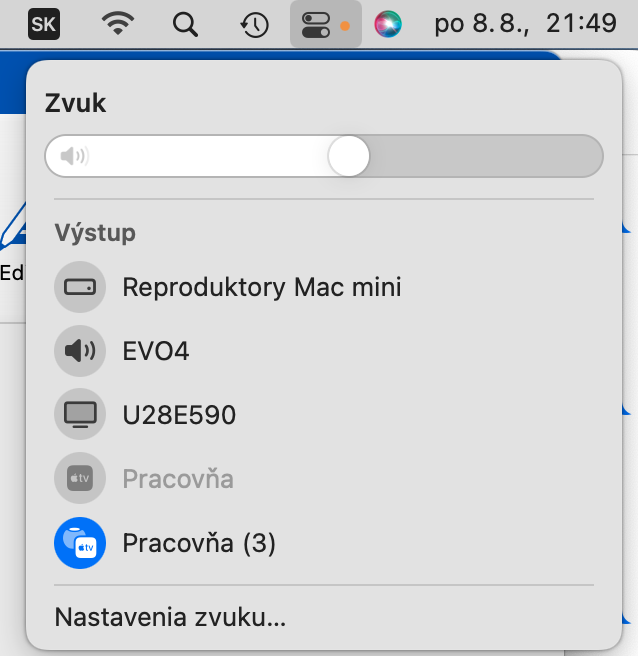Viewport: 638px width, 656px height.
Task: Click the date and time in menu bar
Action: 525,23
